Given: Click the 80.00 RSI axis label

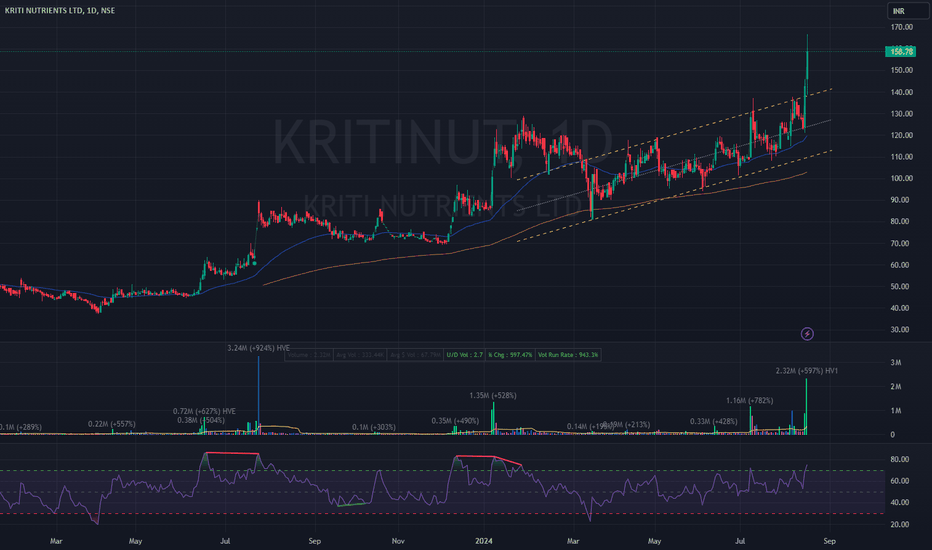Looking at the screenshot, I should [899, 460].
